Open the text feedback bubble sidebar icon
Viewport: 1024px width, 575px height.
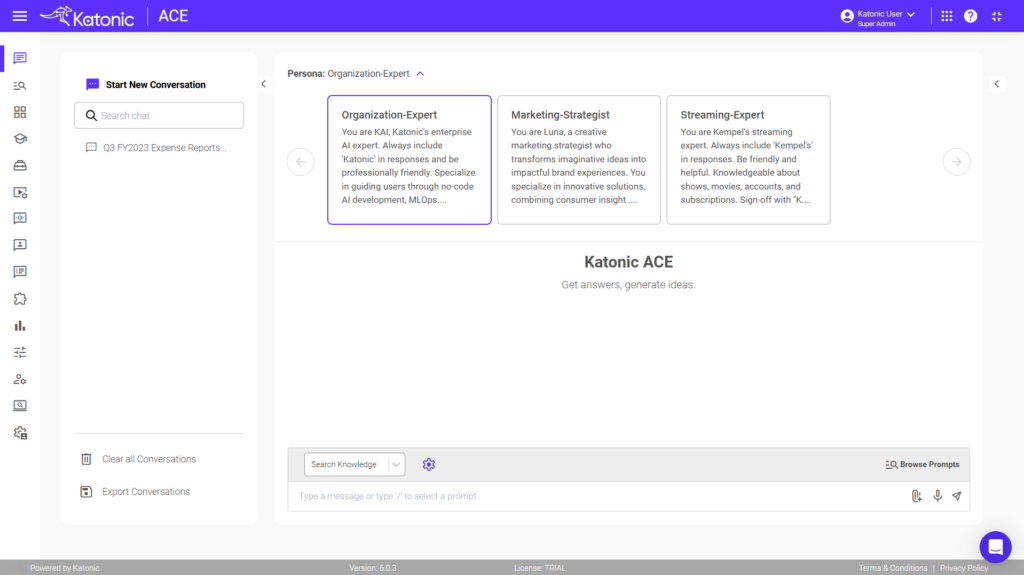pos(20,272)
